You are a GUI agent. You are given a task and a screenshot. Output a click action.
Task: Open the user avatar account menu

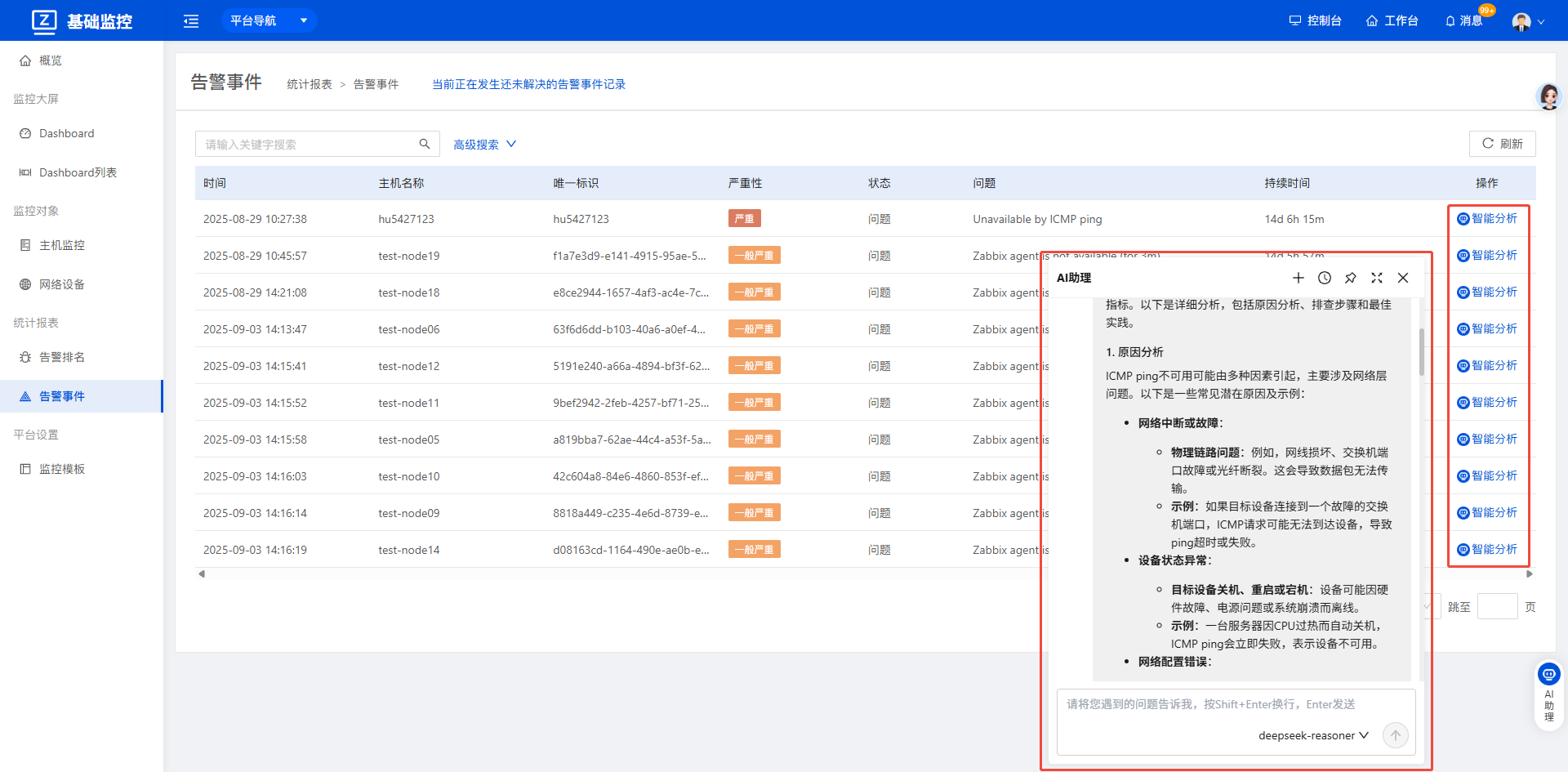[1527, 21]
